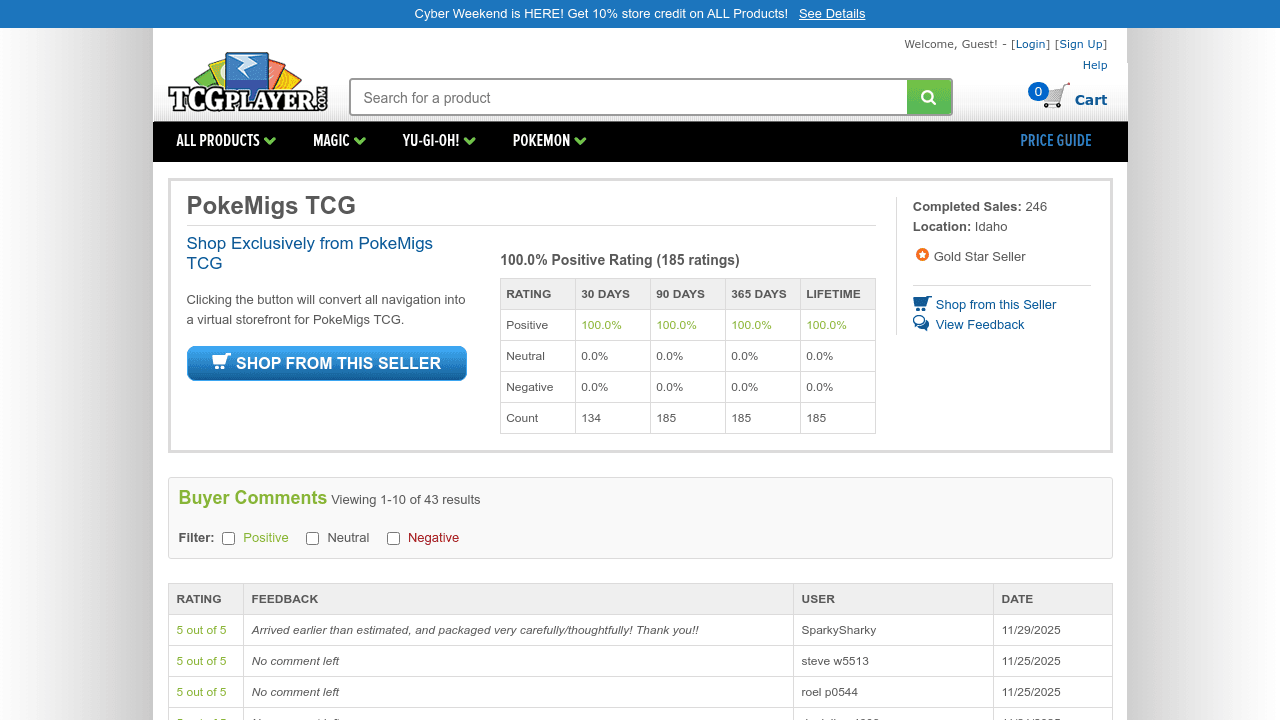Click the speech bubble icon beside View Feedback
Image resolution: width=1280 pixels, height=720 pixels.
[x=921, y=324]
